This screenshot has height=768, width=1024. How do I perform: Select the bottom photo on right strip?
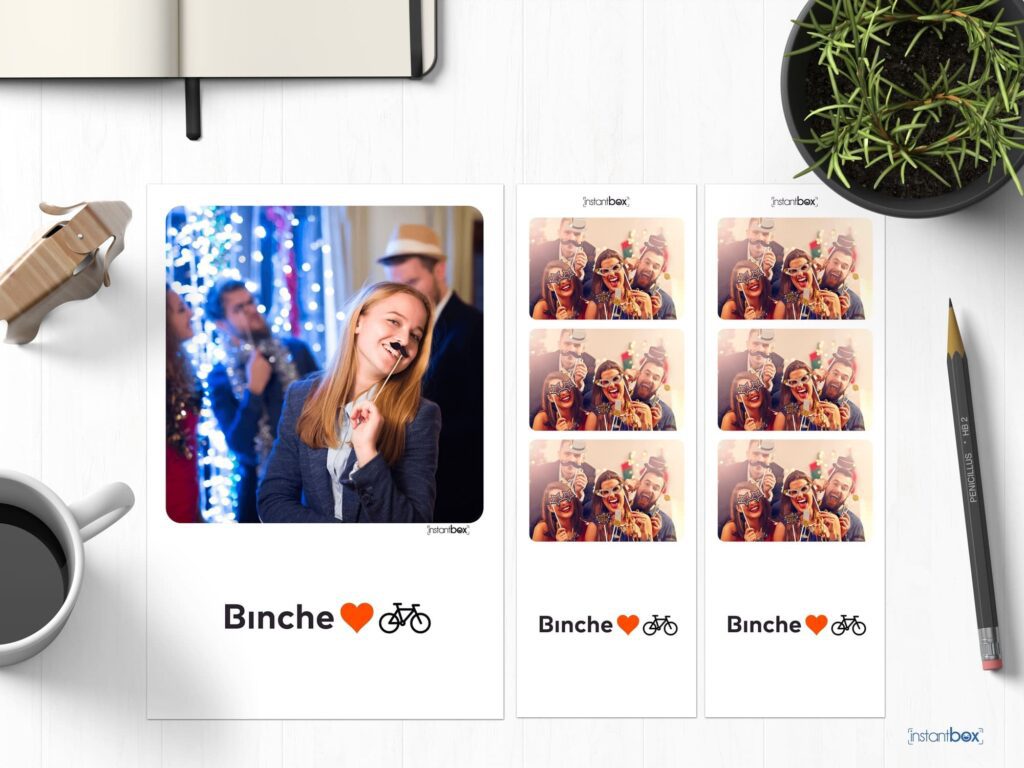(x=795, y=490)
